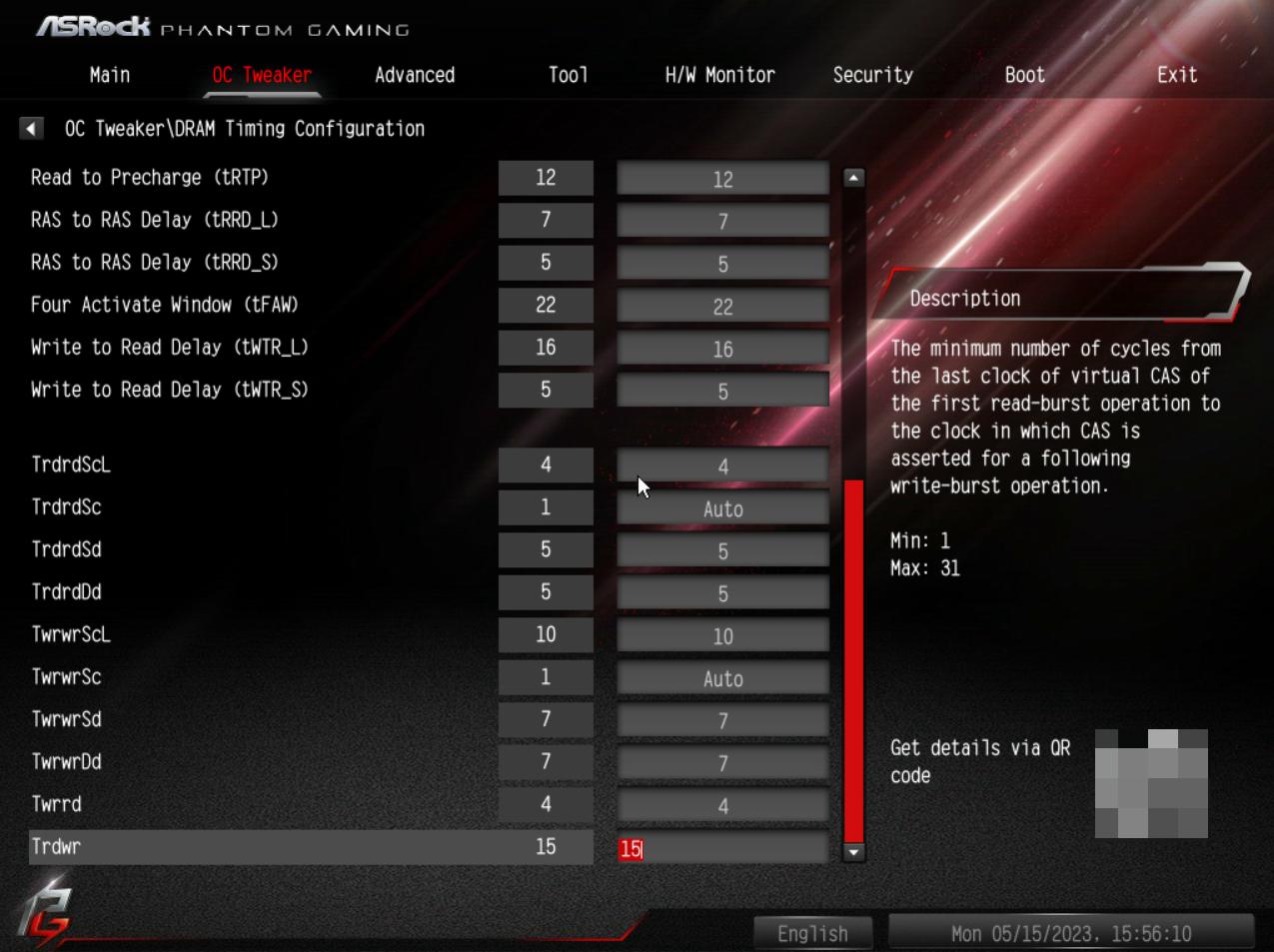
Task: Click the QR code image
Action: pos(1151,783)
